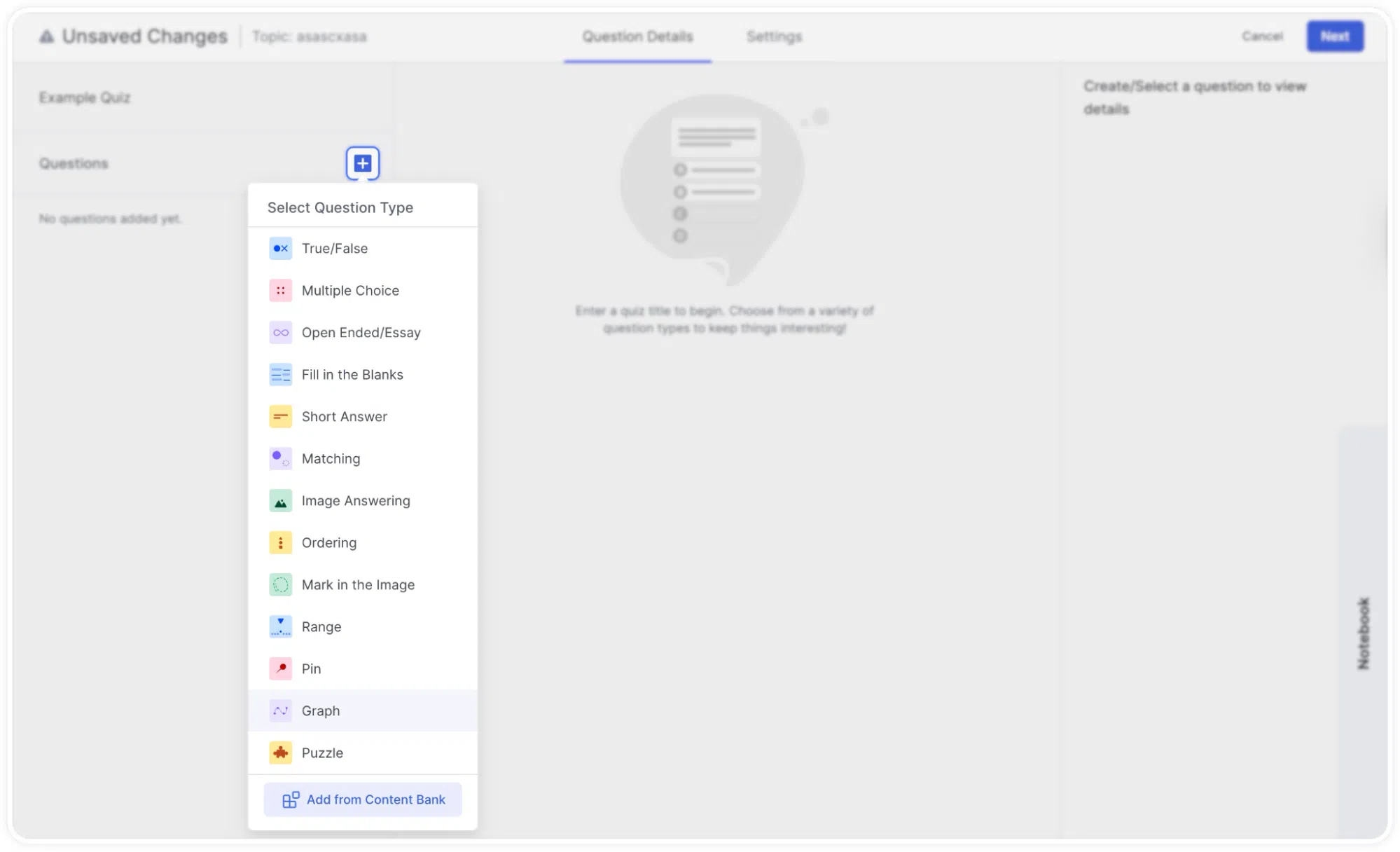This screenshot has height=852, width=1400.
Task: Click the Mark in the Image icon
Action: tap(280, 584)
